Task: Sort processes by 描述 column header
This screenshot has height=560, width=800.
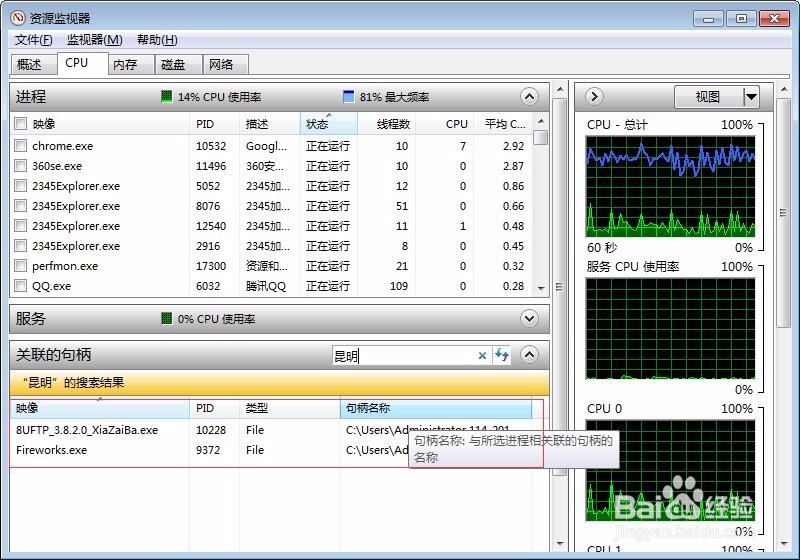Action: (269, 124)
